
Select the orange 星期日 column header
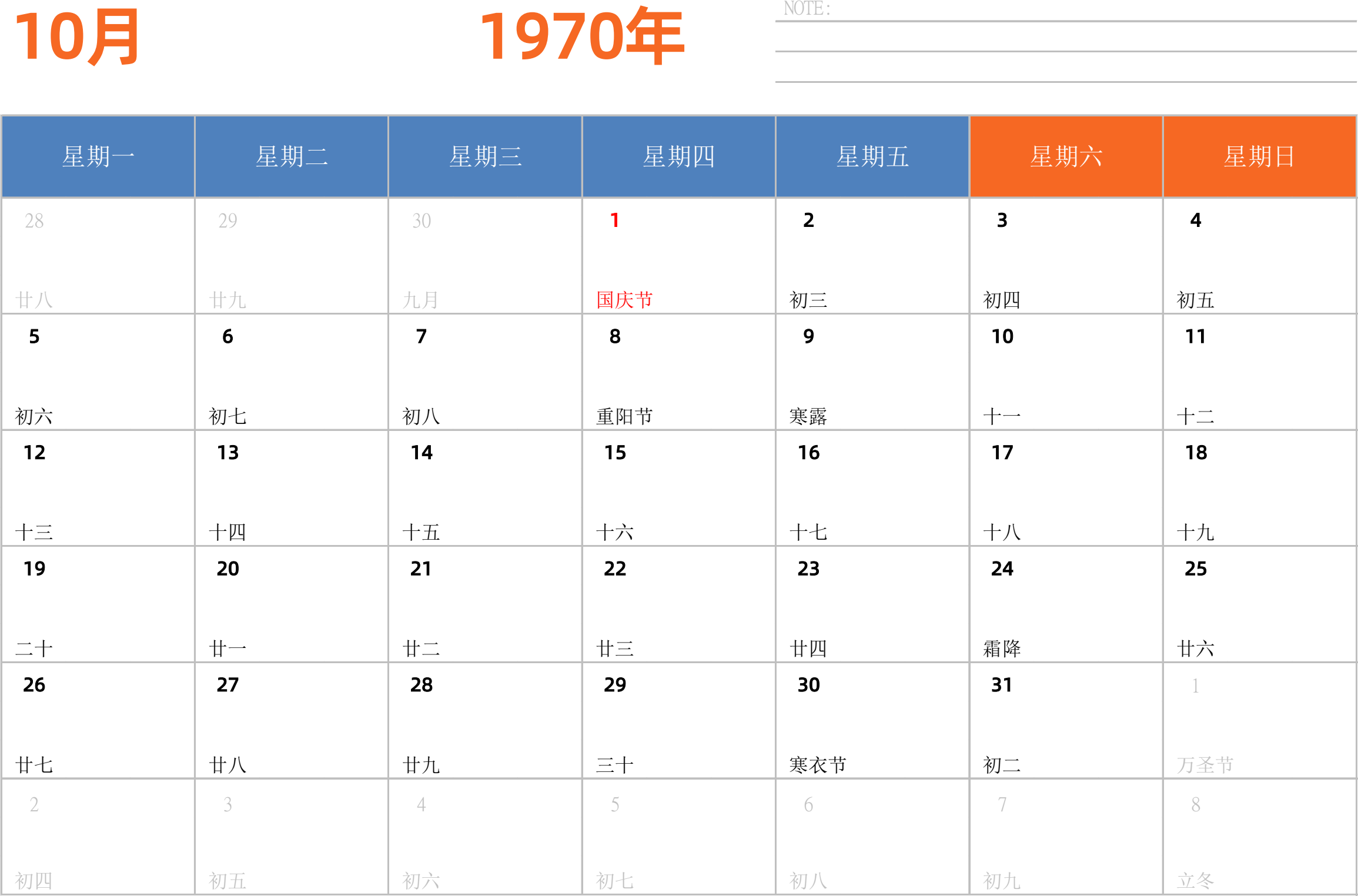[x=1259, y=156]
